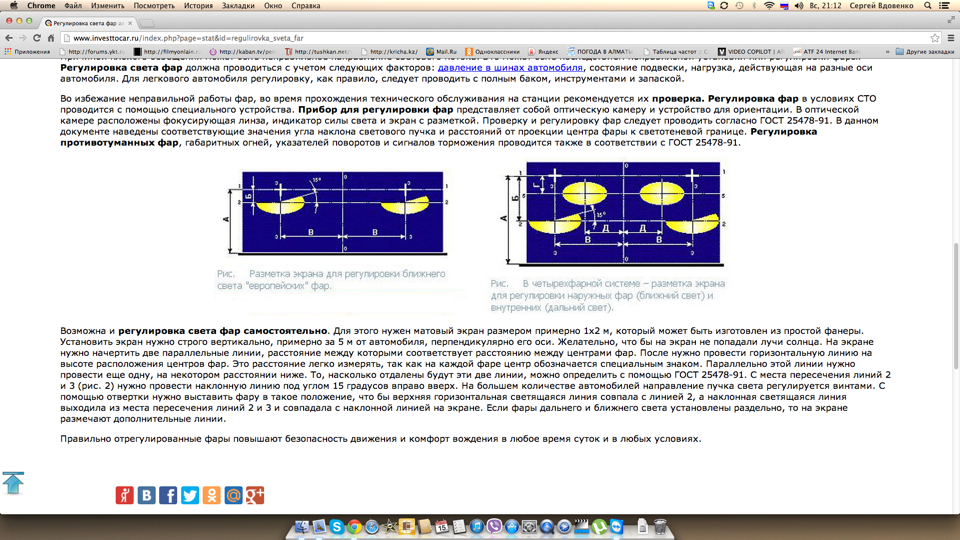Screen dimensions: 960x540
Task: Open the Mail.Ru bookmark
Action: [441, 52]
